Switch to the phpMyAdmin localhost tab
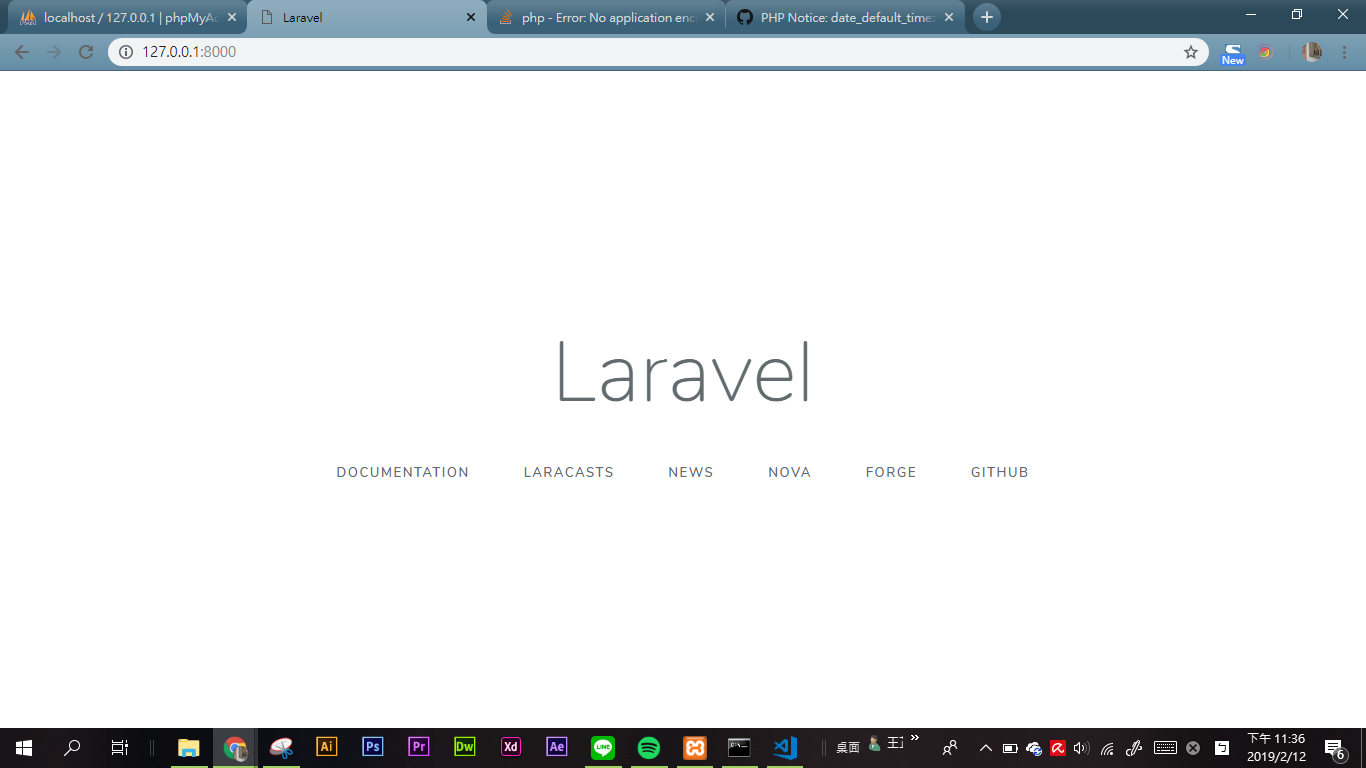 (125, 18)
